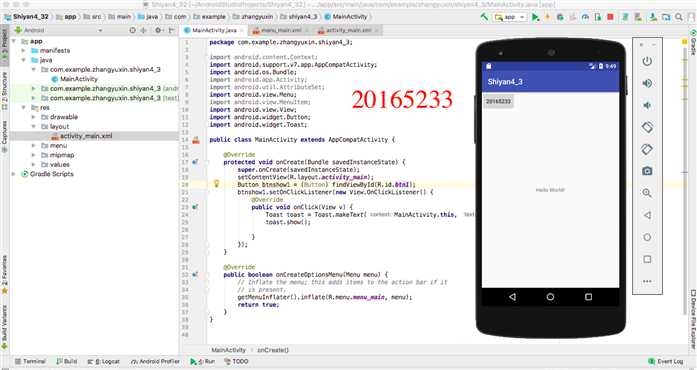The image size is (697, 370).
Task: Click the emulator sidebar overview square
Action: point(647,259)
